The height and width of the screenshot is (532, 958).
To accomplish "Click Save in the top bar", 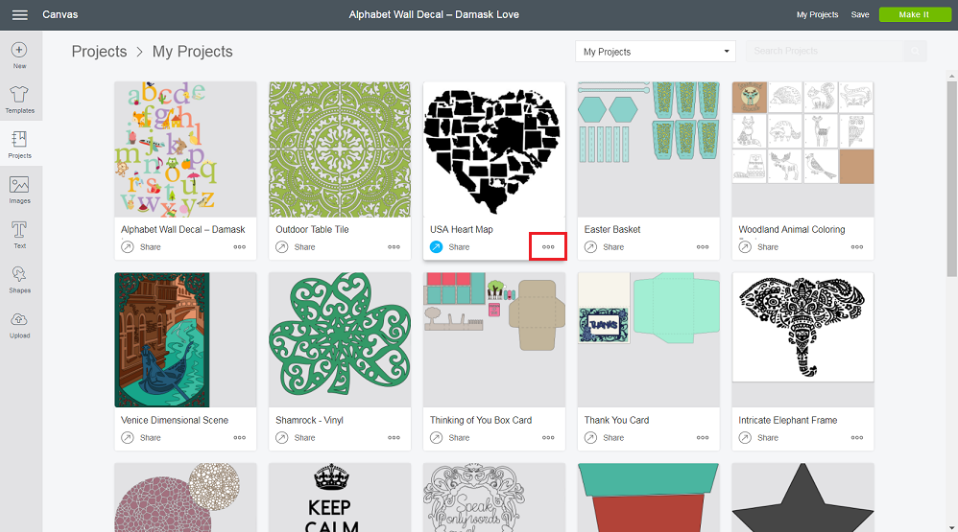I will (860, 15).
